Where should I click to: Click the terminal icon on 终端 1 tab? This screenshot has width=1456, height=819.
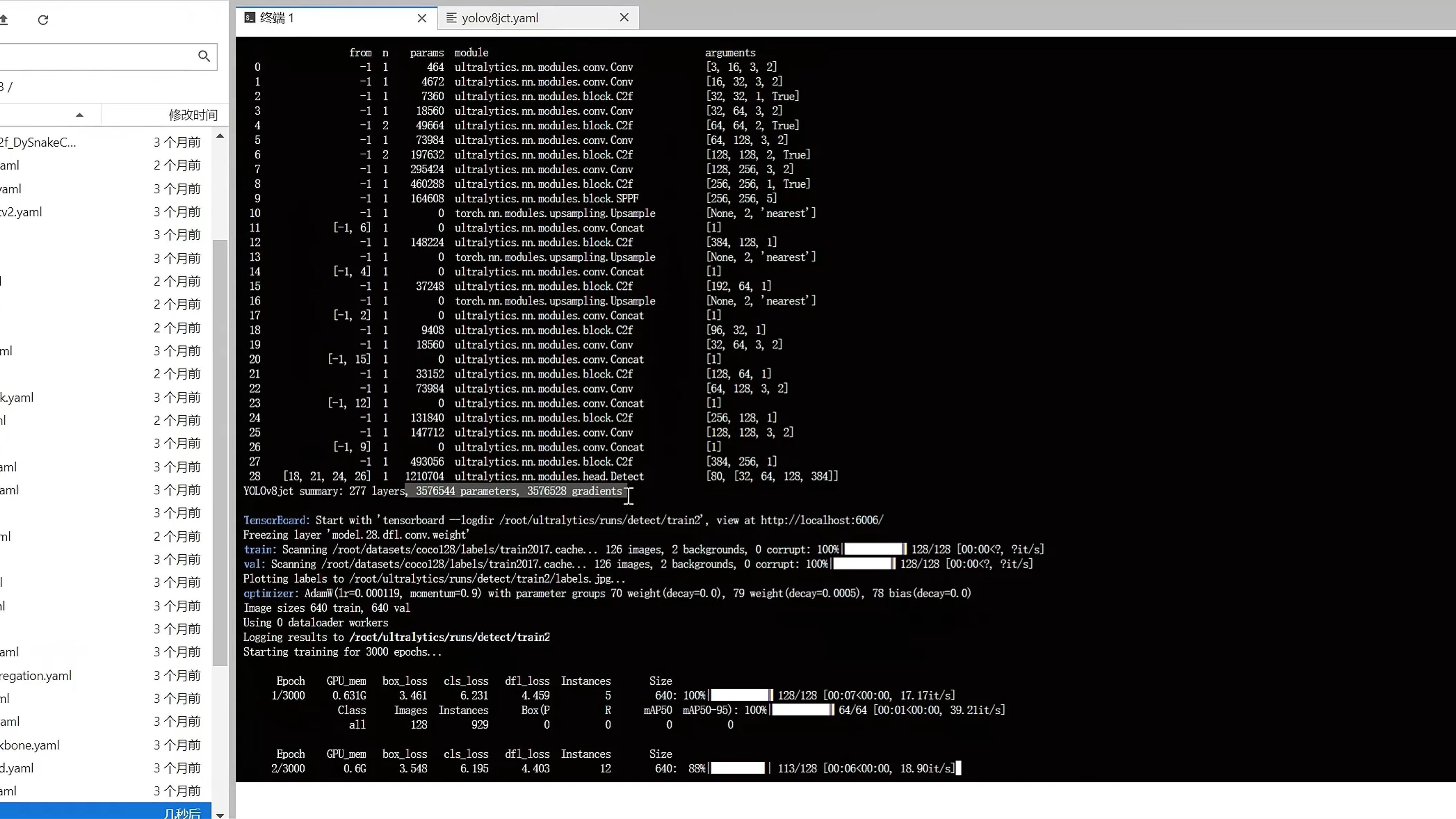pyautogui.click(x=250, y=17)
